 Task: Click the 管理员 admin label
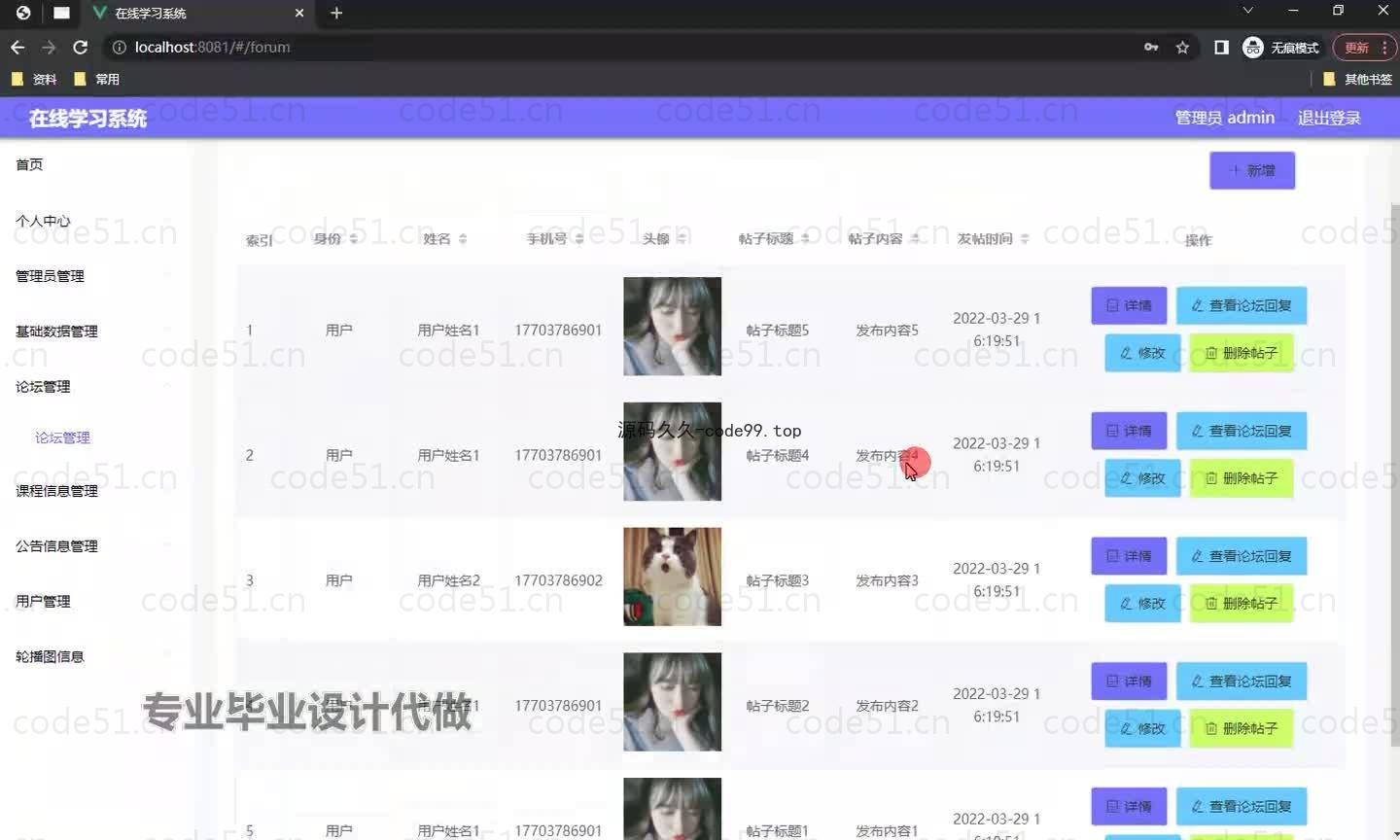[1224, 118]
